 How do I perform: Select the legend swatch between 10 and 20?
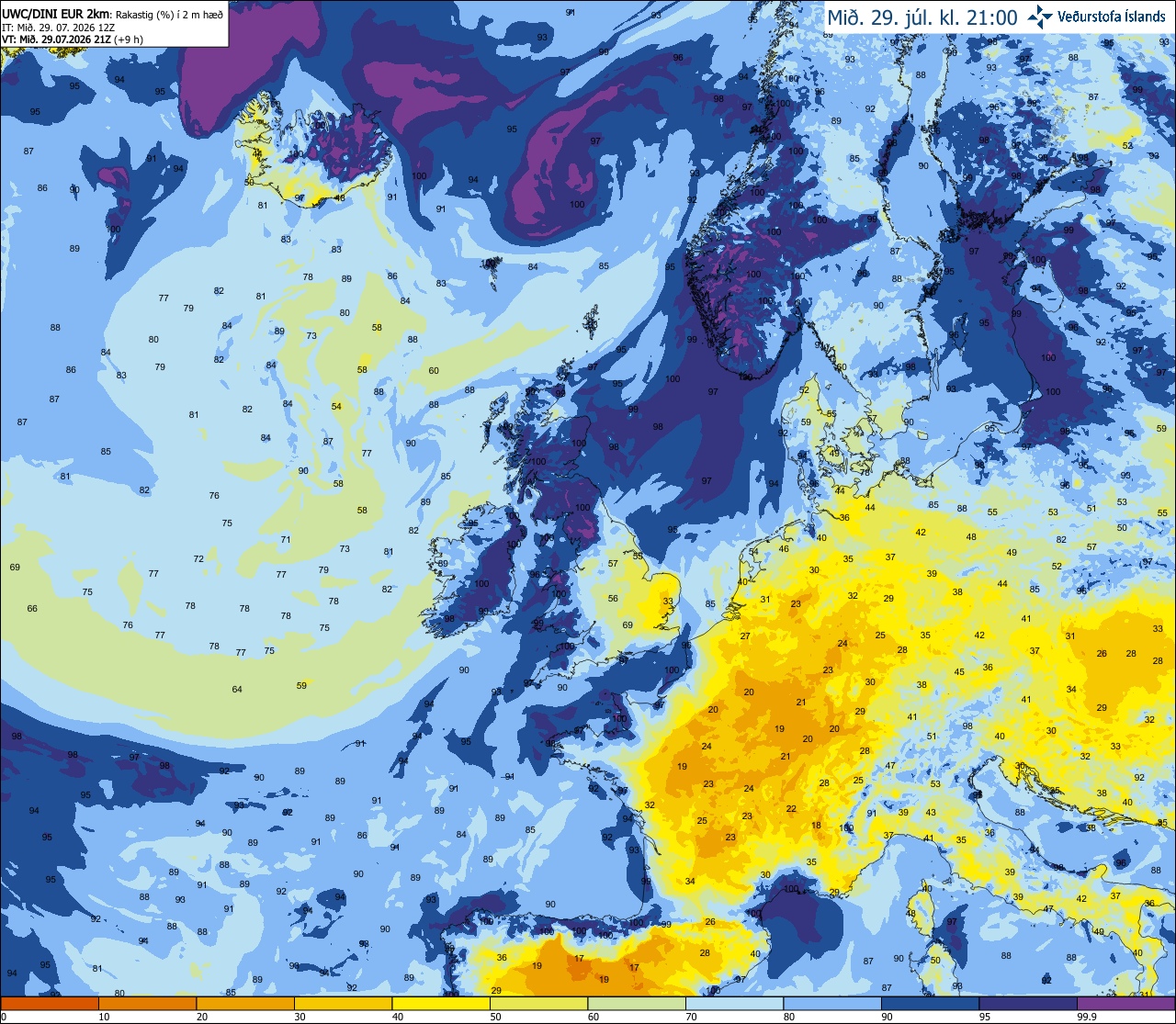pyautogui.click(x=147, y=1003)
